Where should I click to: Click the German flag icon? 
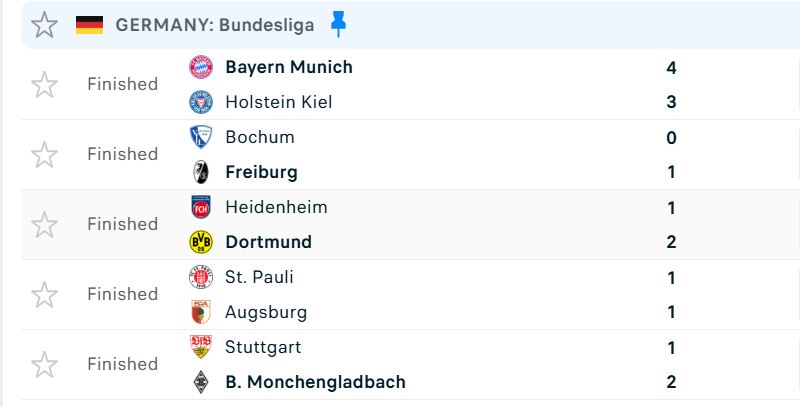(x=89, y=25)
